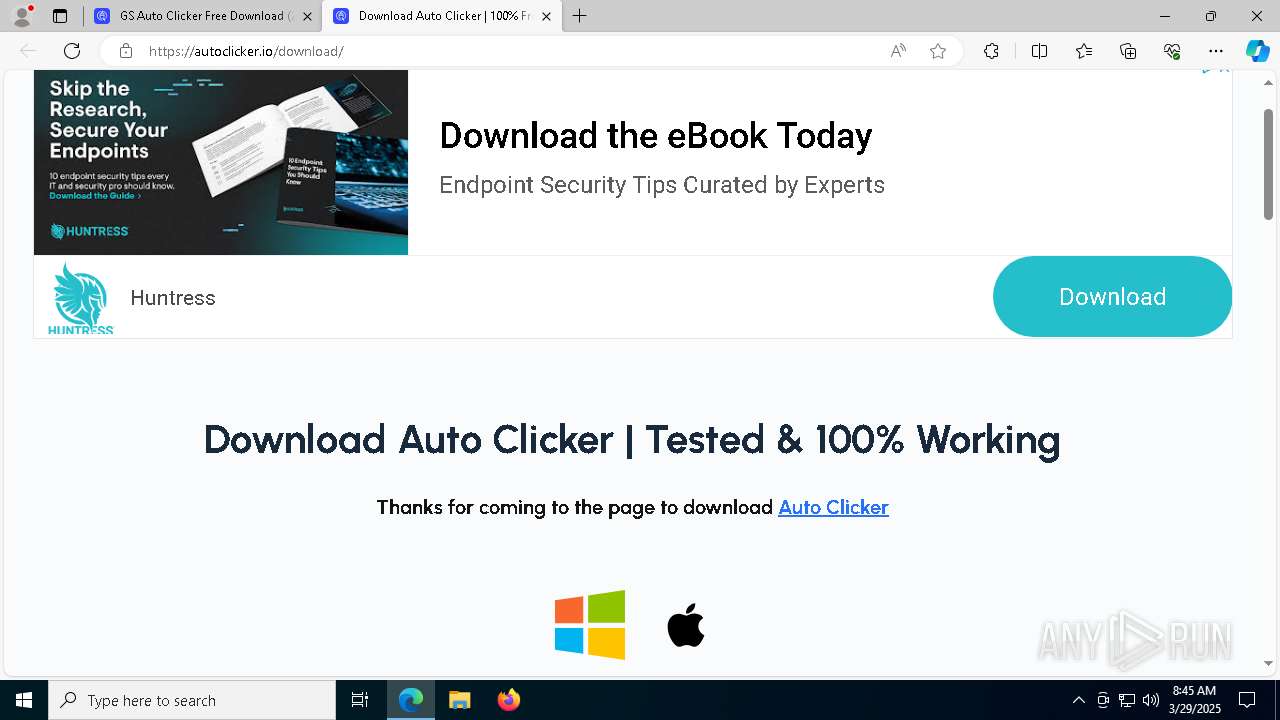Screen dimensions: 1280x720
Task: Click the page vertical scrollbar thumb
Action: (1268, 164)
